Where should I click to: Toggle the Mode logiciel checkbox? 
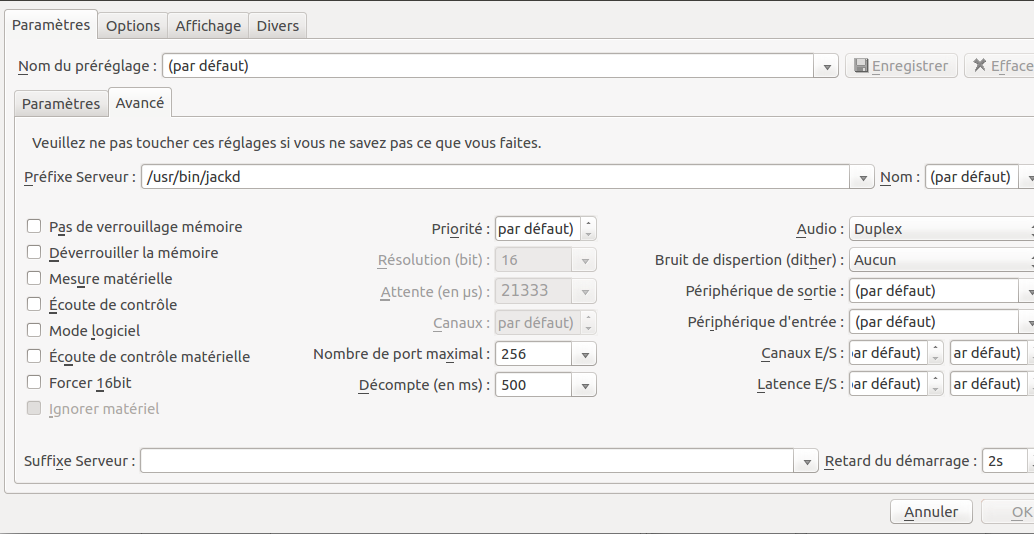click(x=34, y=330)
